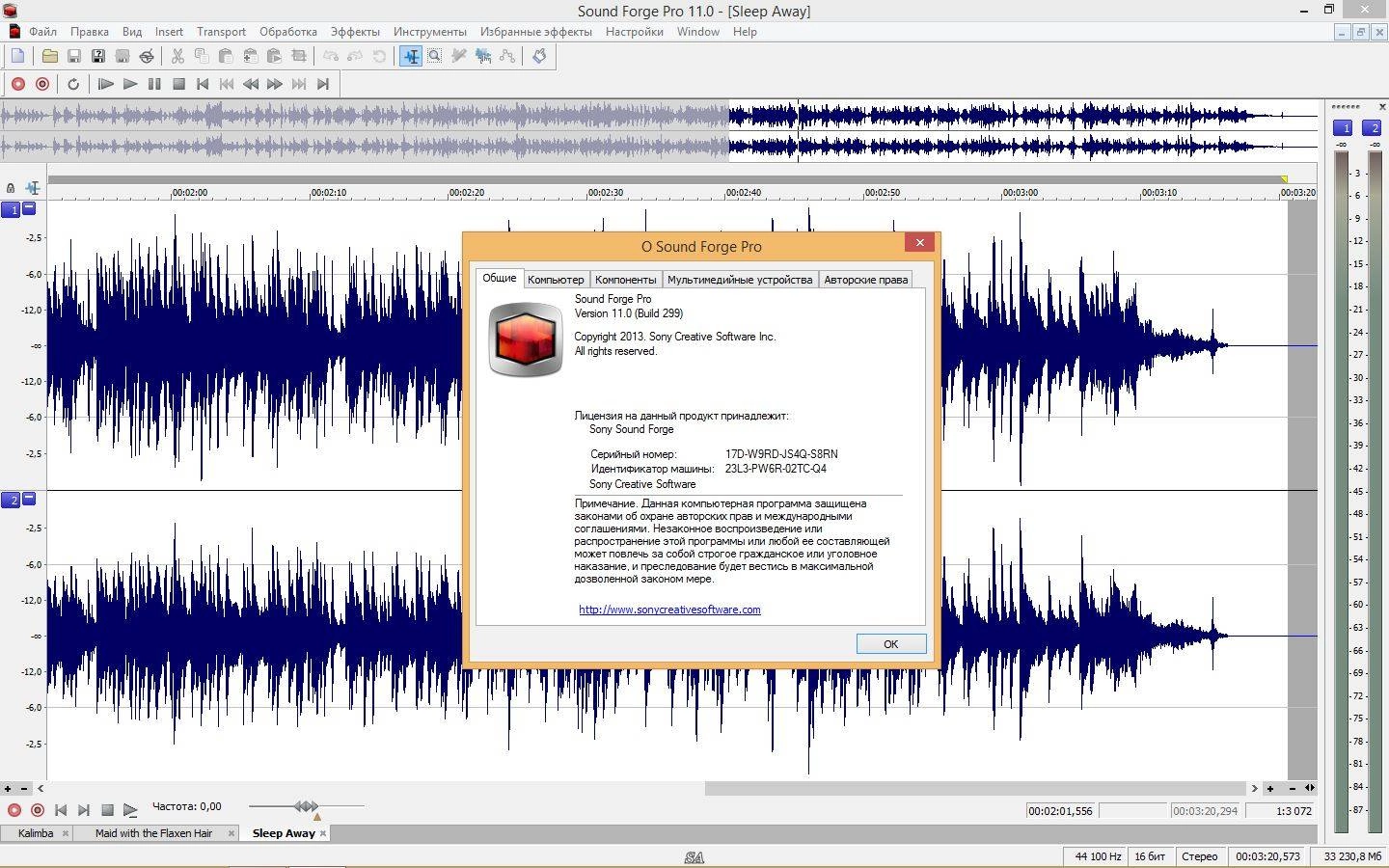The height and width of the screenshot is (868, 1389).
Task: Click Fast Forward in transport toolbar
Action: pyautogui.click(x=275, y=84)
